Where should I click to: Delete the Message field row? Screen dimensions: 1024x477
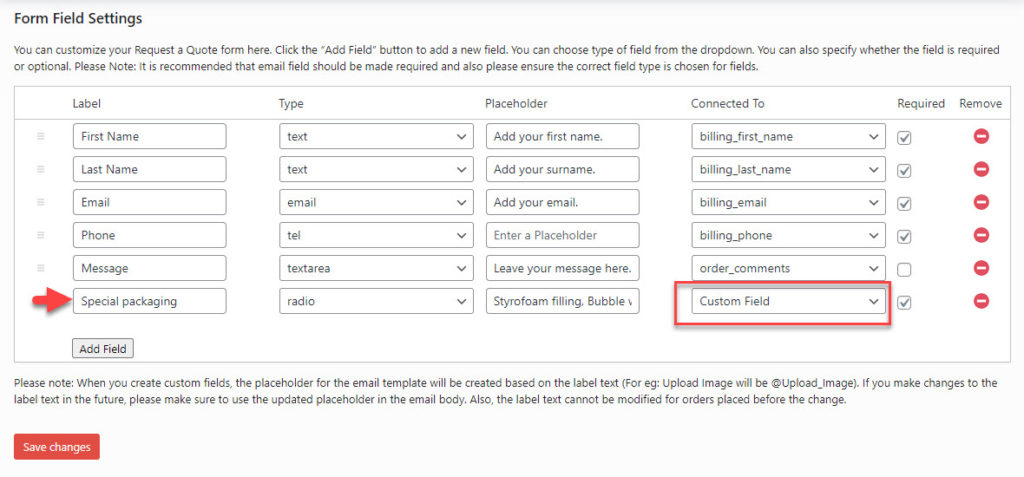[981, 268]
